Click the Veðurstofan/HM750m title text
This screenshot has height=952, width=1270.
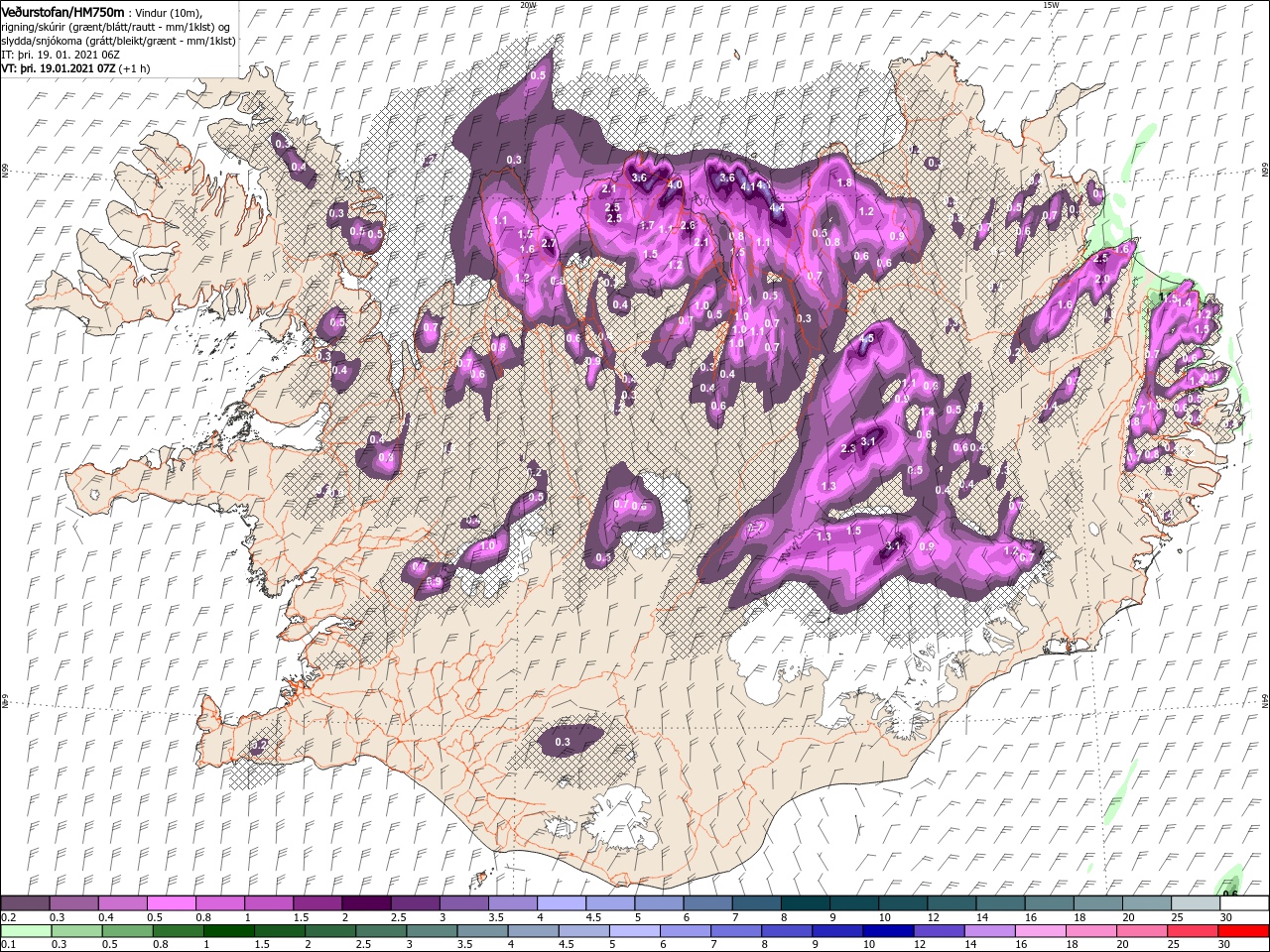click(x=63, y=12)
